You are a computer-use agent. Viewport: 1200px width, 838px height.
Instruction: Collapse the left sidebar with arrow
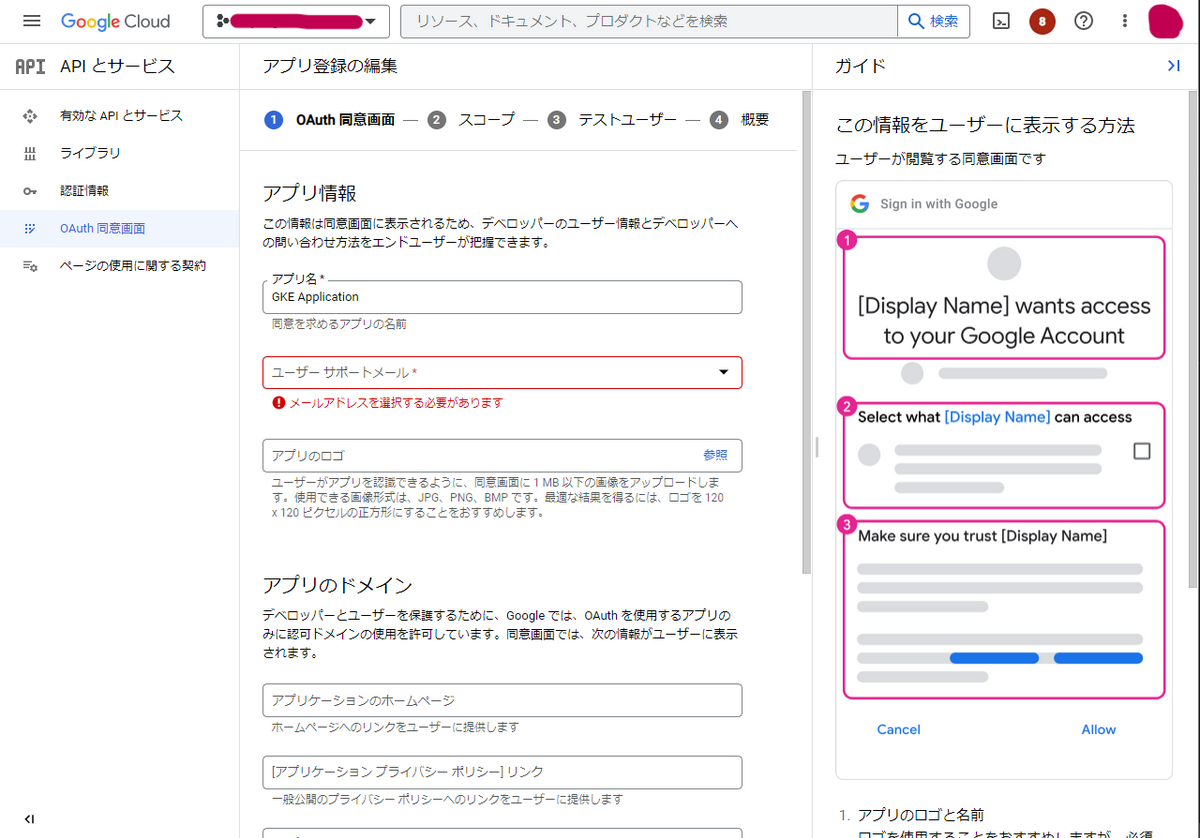[29, 819]
